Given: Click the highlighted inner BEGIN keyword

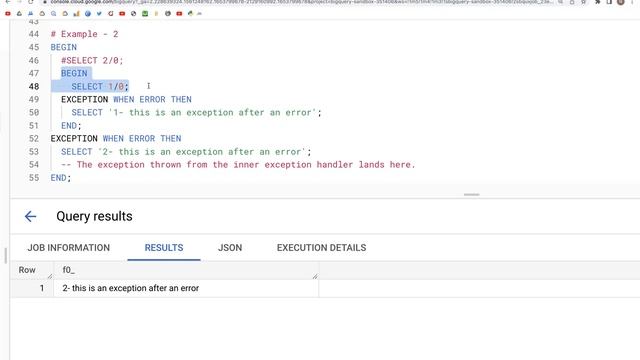Looking at the screenshot, I should (x=74, y=73).
